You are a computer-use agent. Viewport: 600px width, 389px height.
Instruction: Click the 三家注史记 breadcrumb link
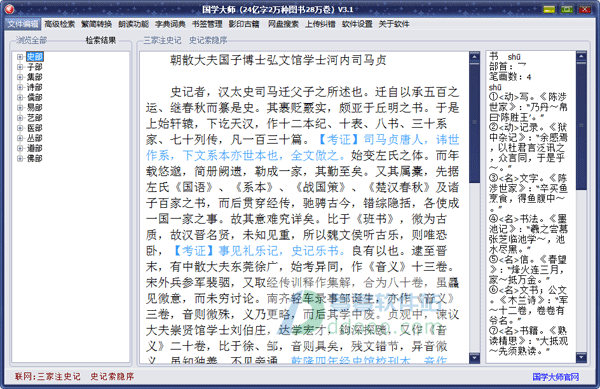click(x=162, y=40)
